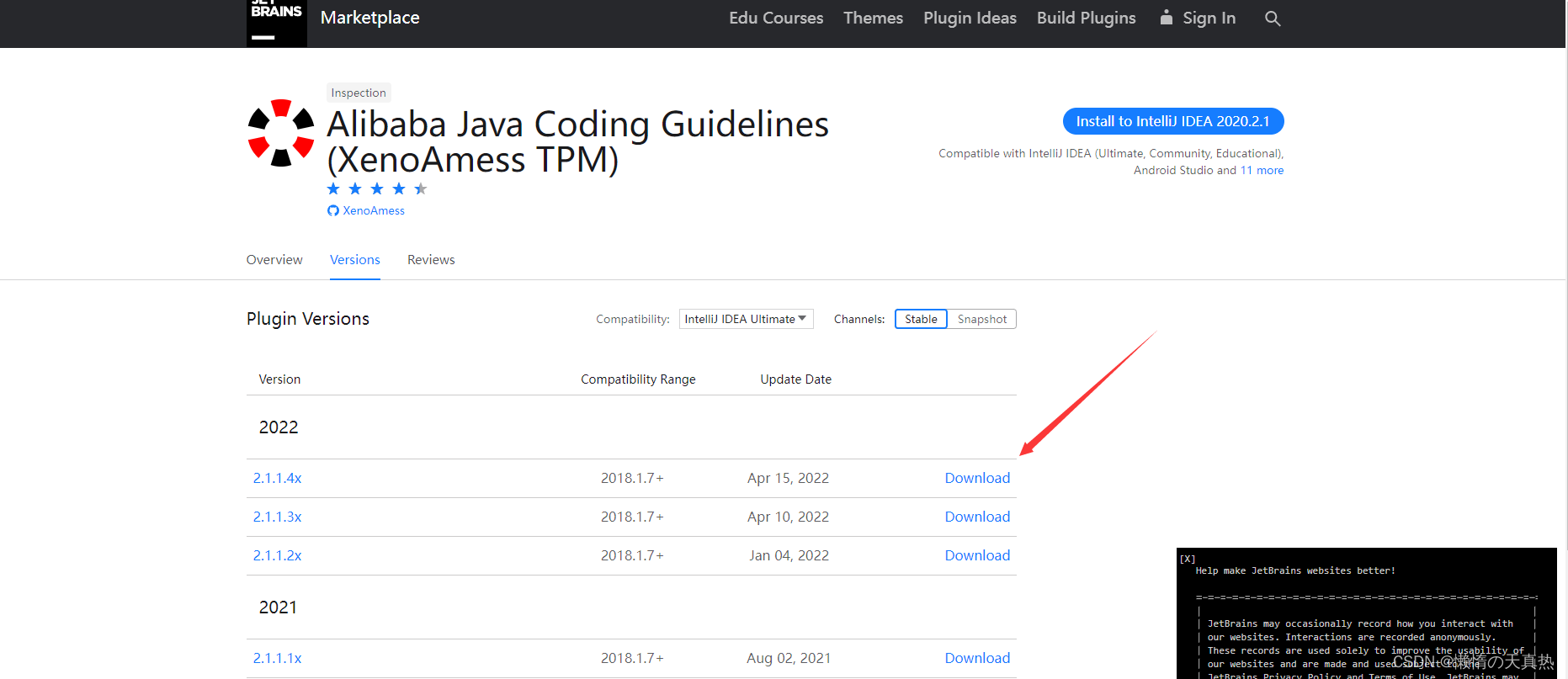Click the 'Plugin Versions' heading

click(308, 319)
